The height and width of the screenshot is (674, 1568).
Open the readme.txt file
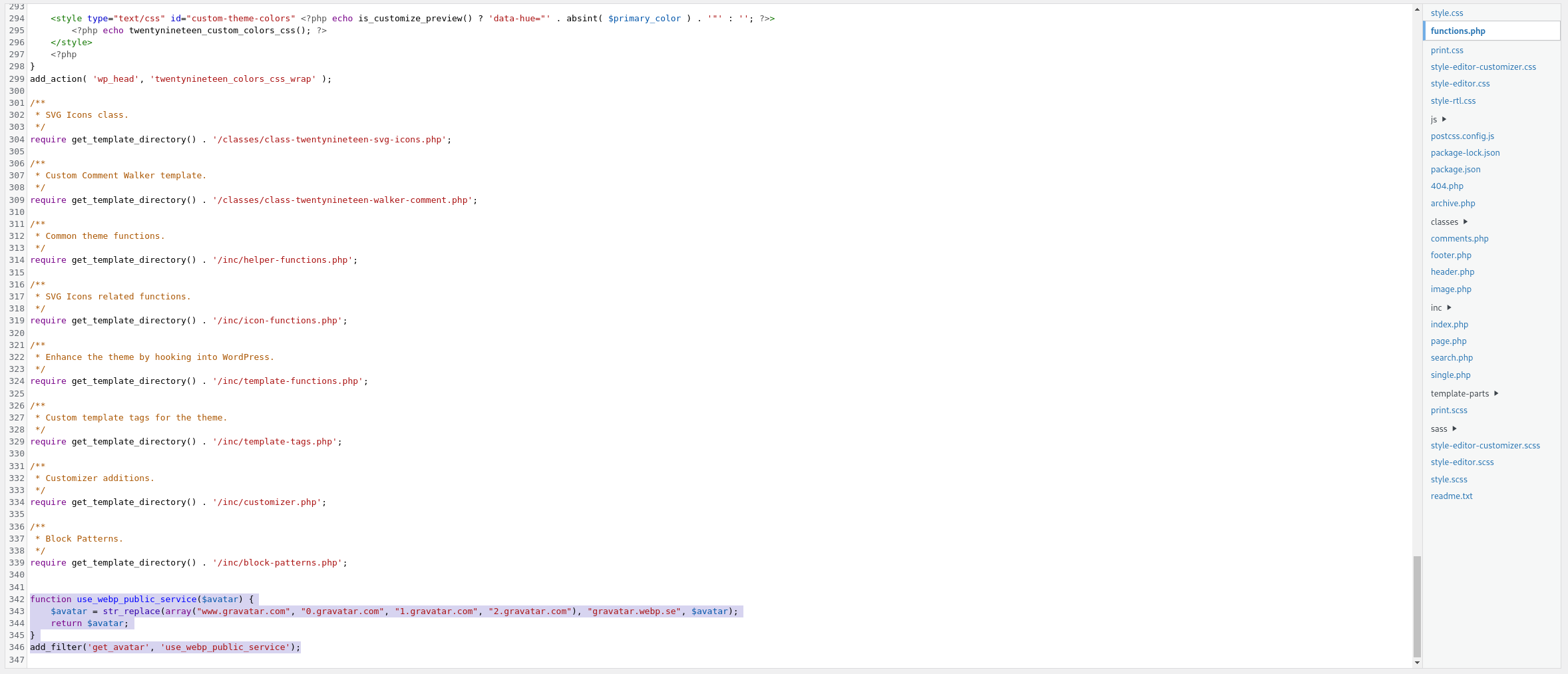[x=1452, y=496]
